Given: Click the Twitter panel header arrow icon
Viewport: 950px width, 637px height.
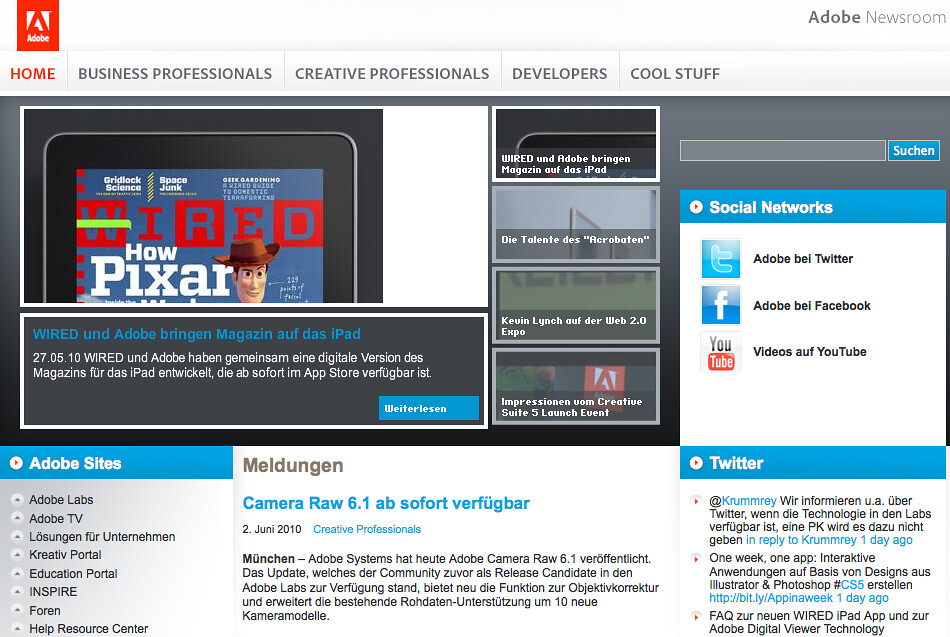Looking at the screenshot, I should point(696,463).
